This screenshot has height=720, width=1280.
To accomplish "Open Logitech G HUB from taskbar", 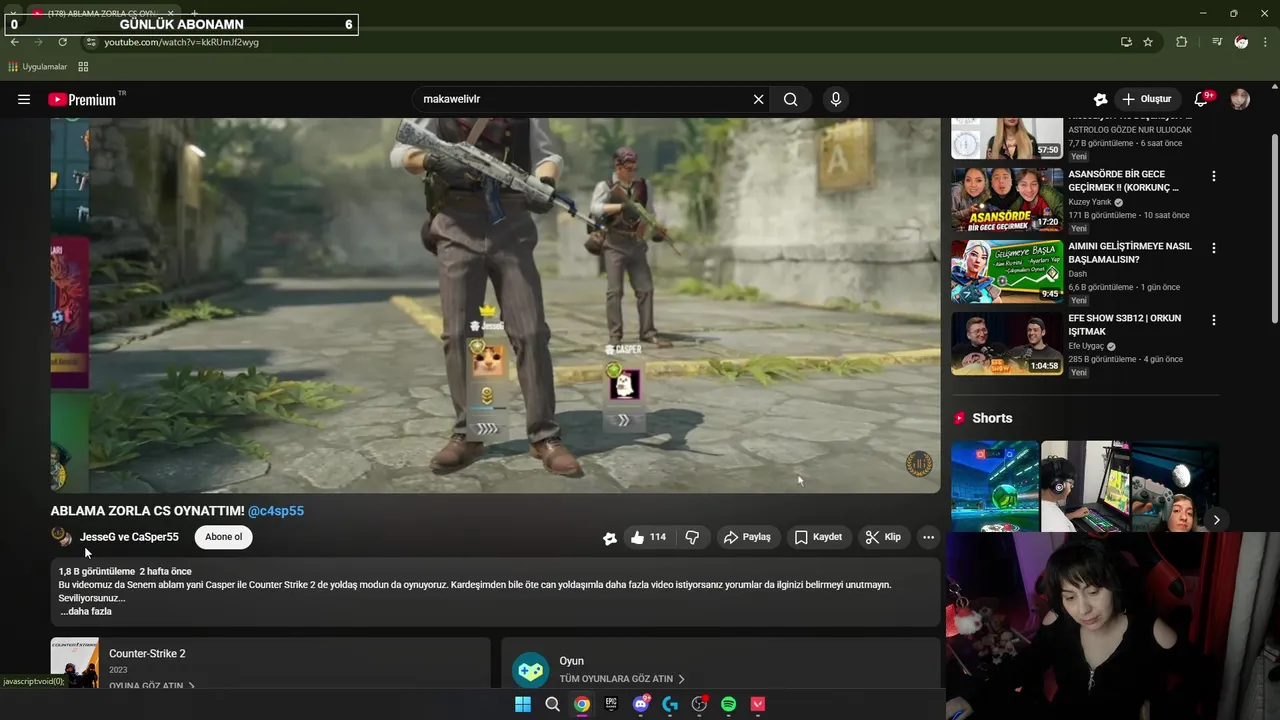I will (x=670, y=704).
